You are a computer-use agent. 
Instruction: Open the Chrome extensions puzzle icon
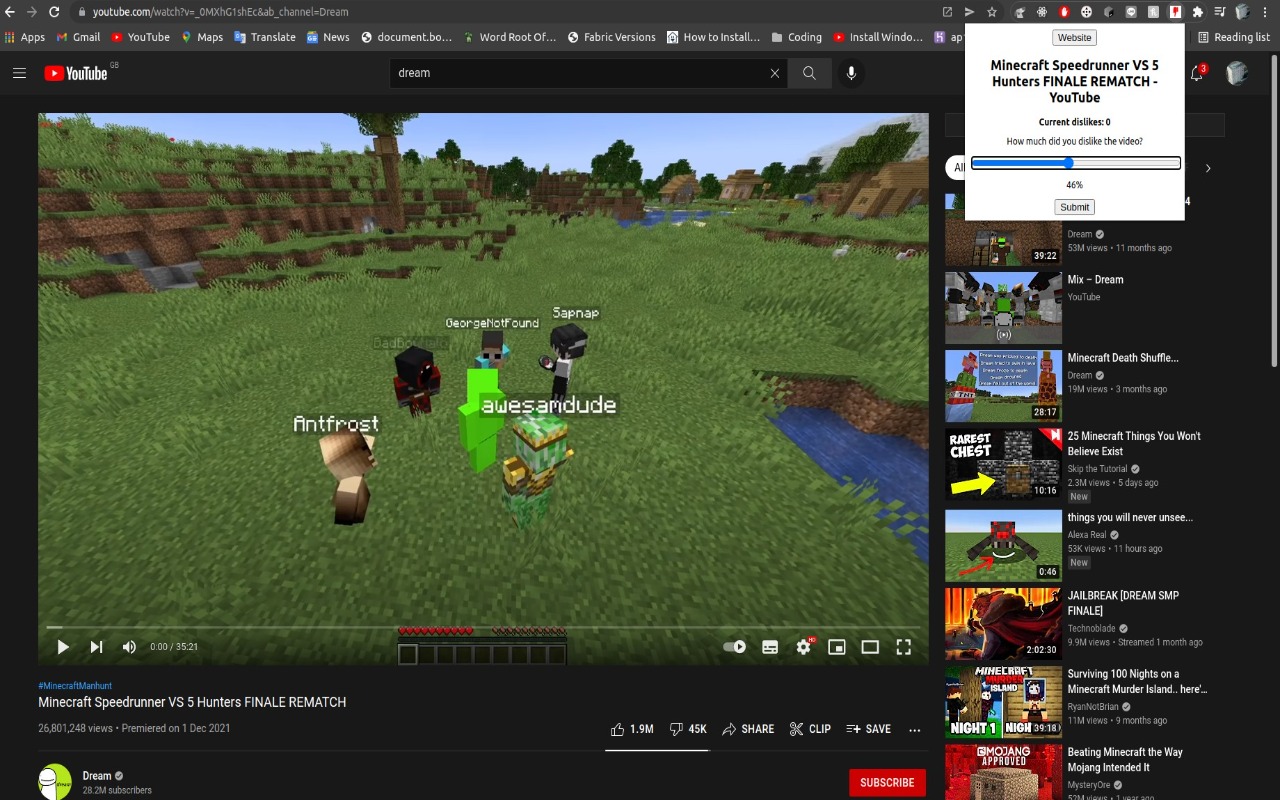(x=1198, y=12)
